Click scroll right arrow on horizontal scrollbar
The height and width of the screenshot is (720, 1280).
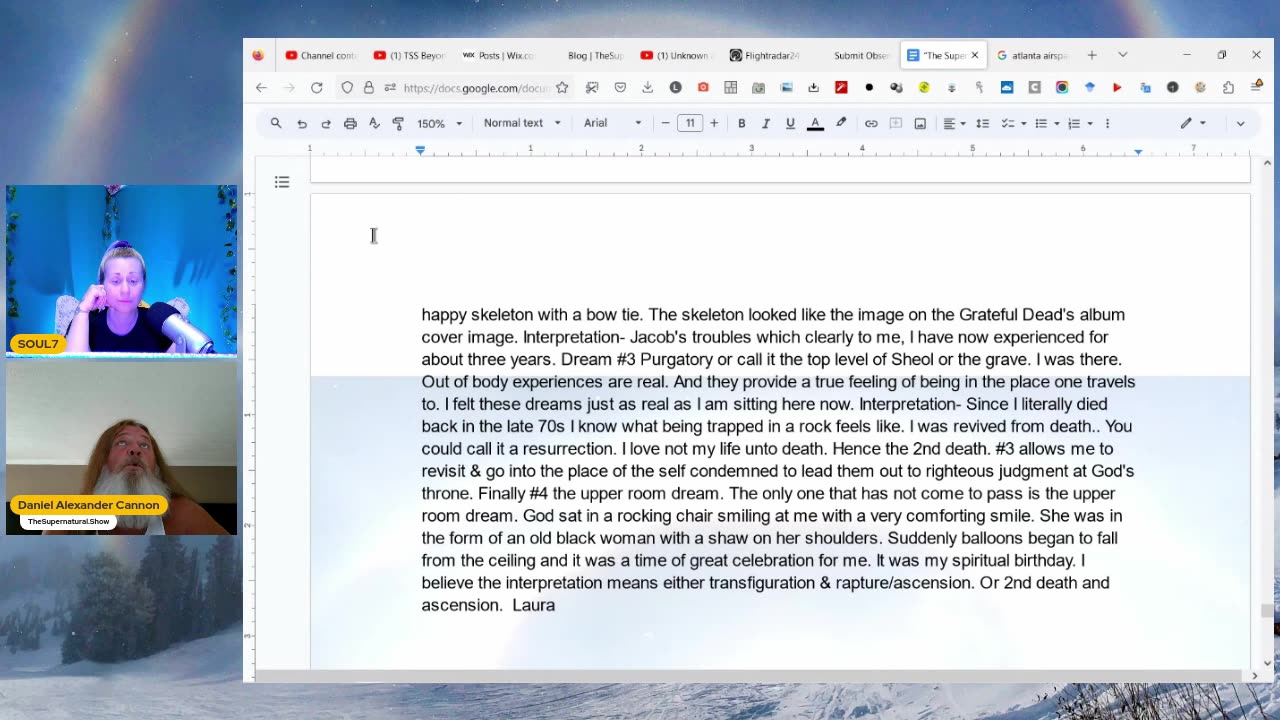coord(1255,676)
